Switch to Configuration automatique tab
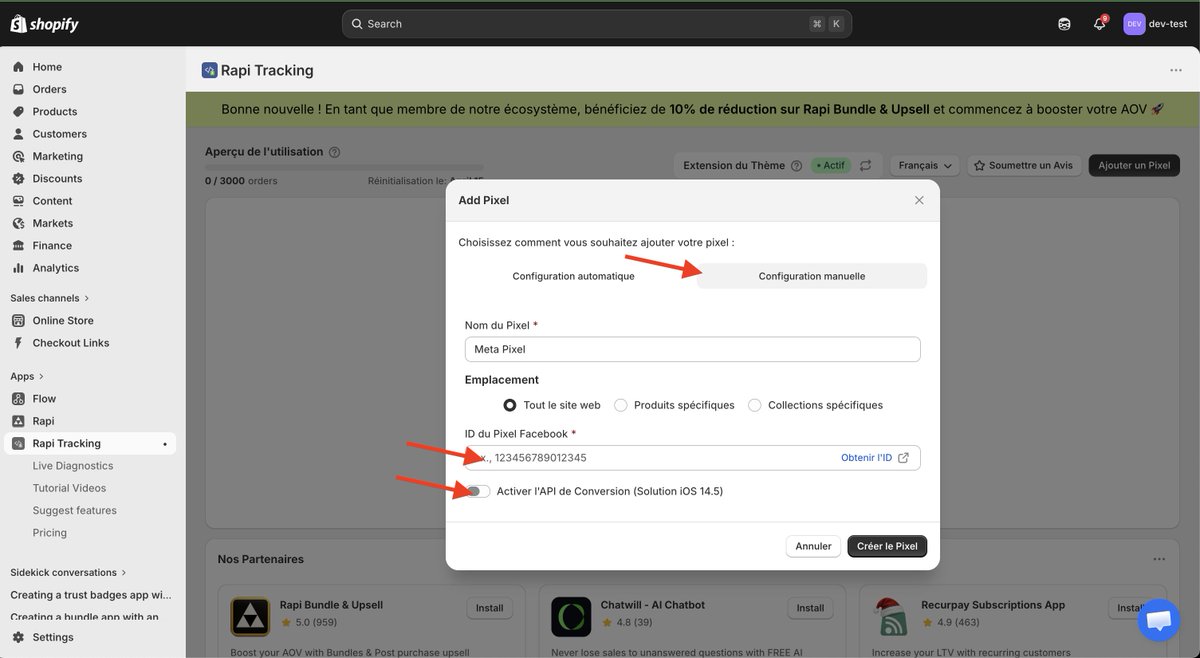Screen dimensions: 1200x658 pyautogui.click(x=573, y=276)
